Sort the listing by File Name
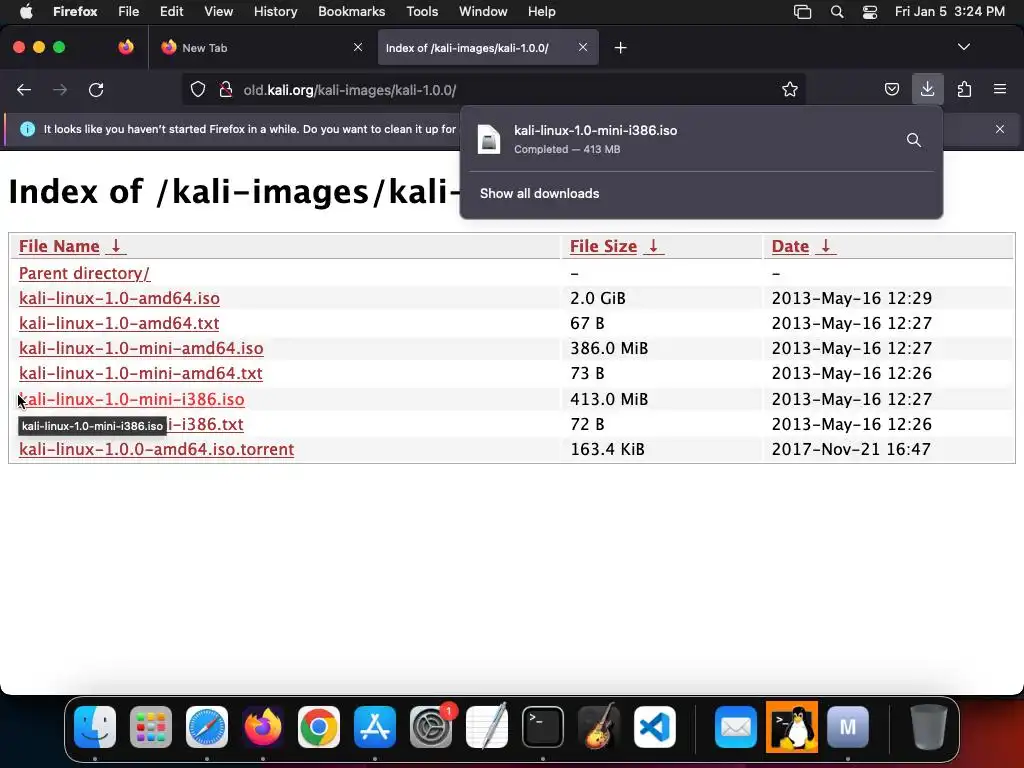This screenshot has width=1024, height=768. (x=71, y=246)
